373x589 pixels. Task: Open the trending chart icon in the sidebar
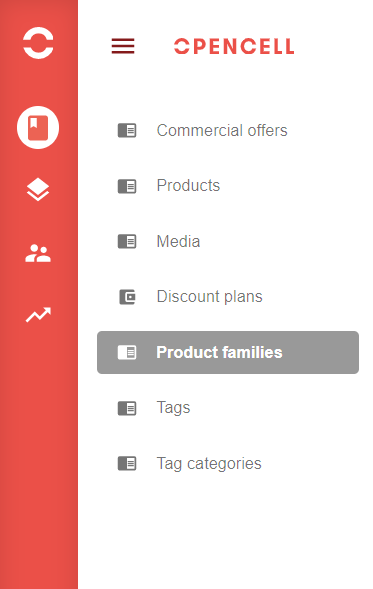pyautogui.click(x=38, y=315)
